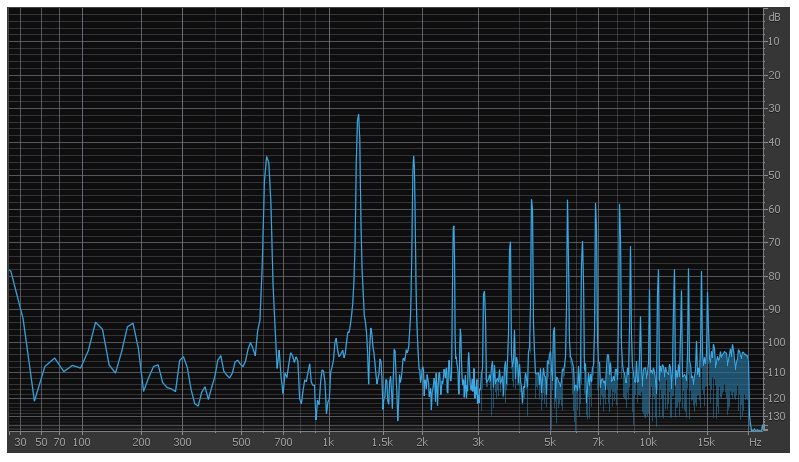Click the 100 Hz frequency axis label
The image size is (799, 462).
[82, 442]
